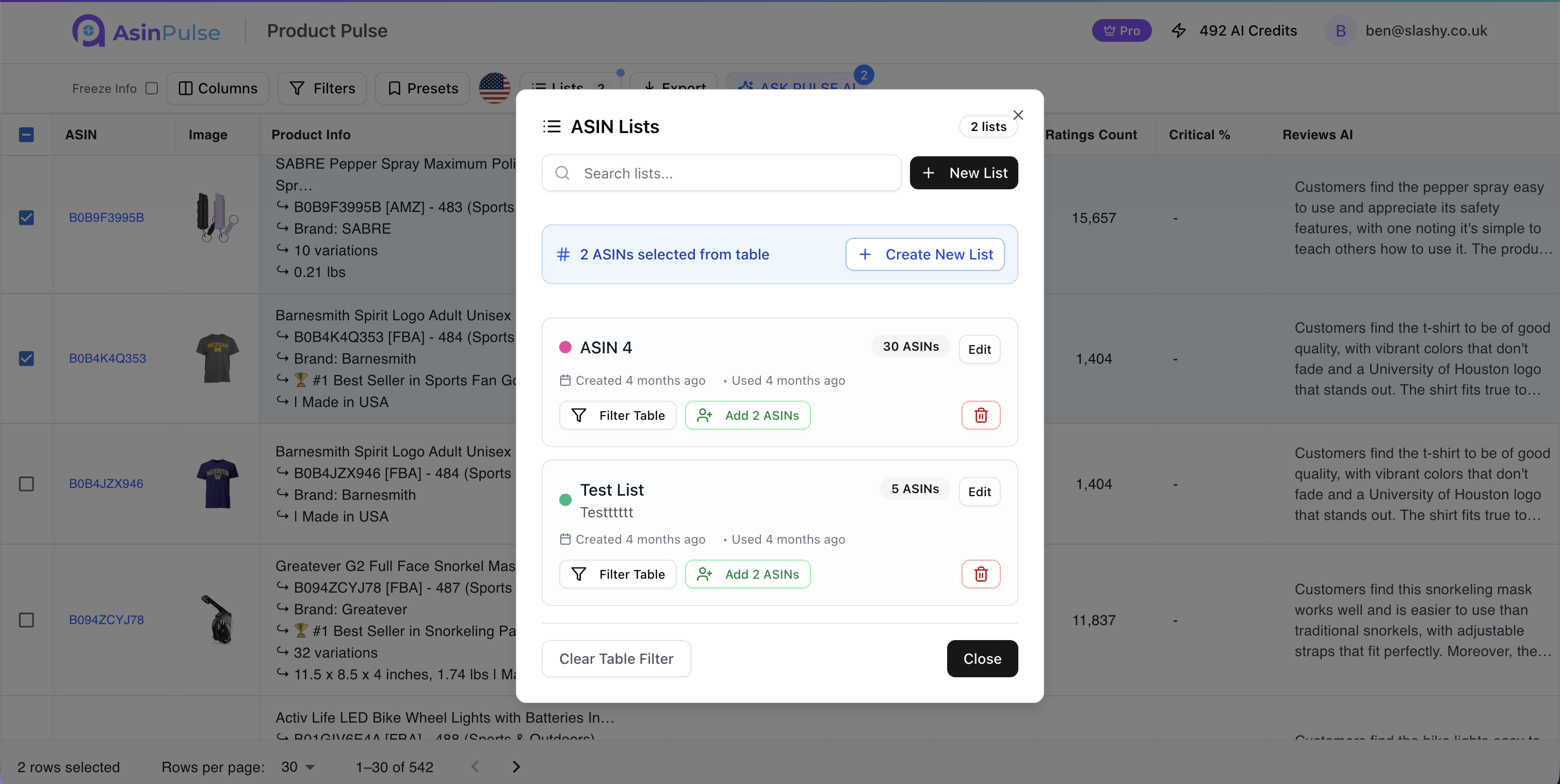Click the lightning AI Credits icon

pyautogui.click(x=1178, y=30)
